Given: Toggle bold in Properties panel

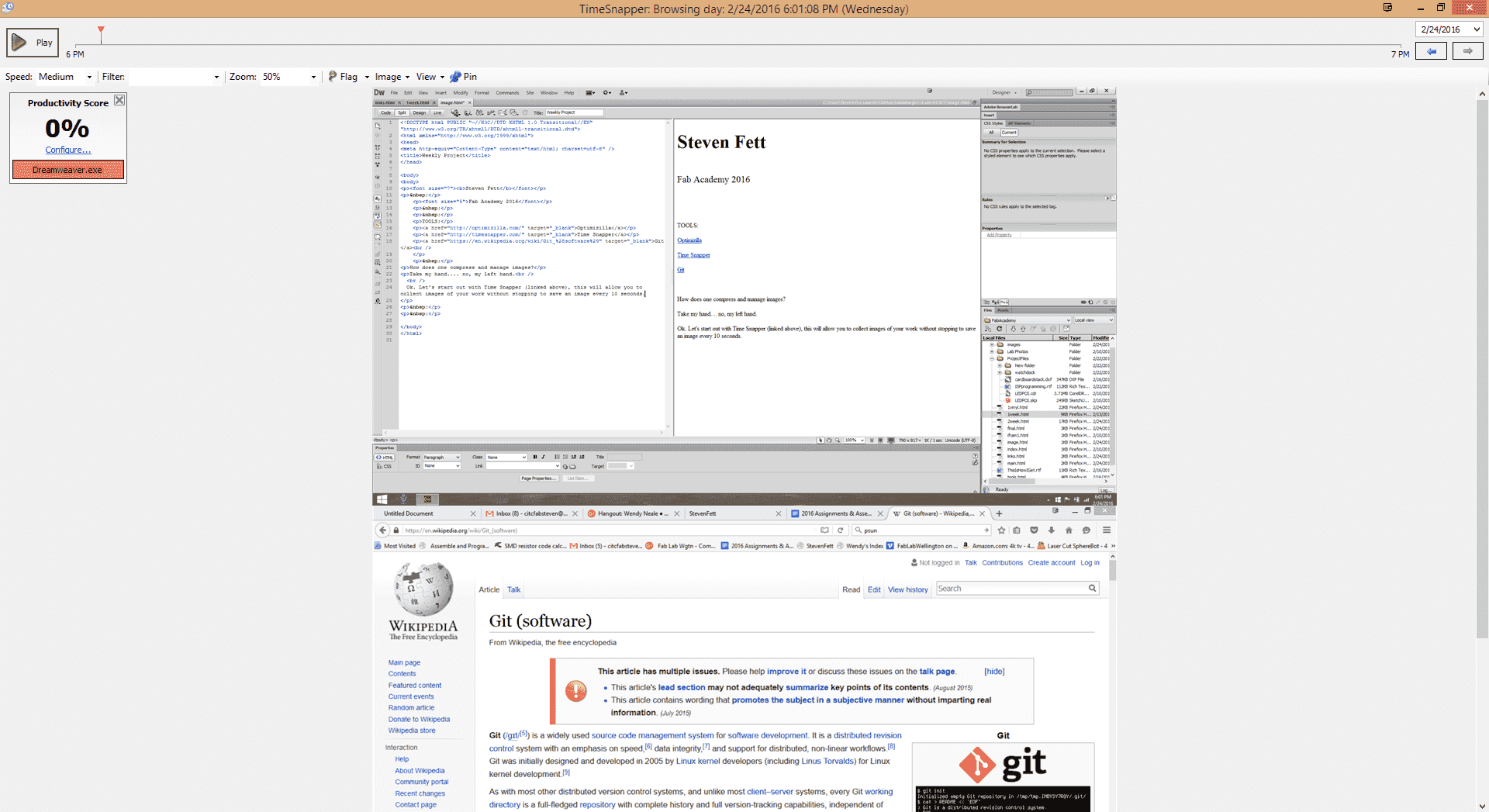Looking at the screenshot, I should [x=534, y=458].
